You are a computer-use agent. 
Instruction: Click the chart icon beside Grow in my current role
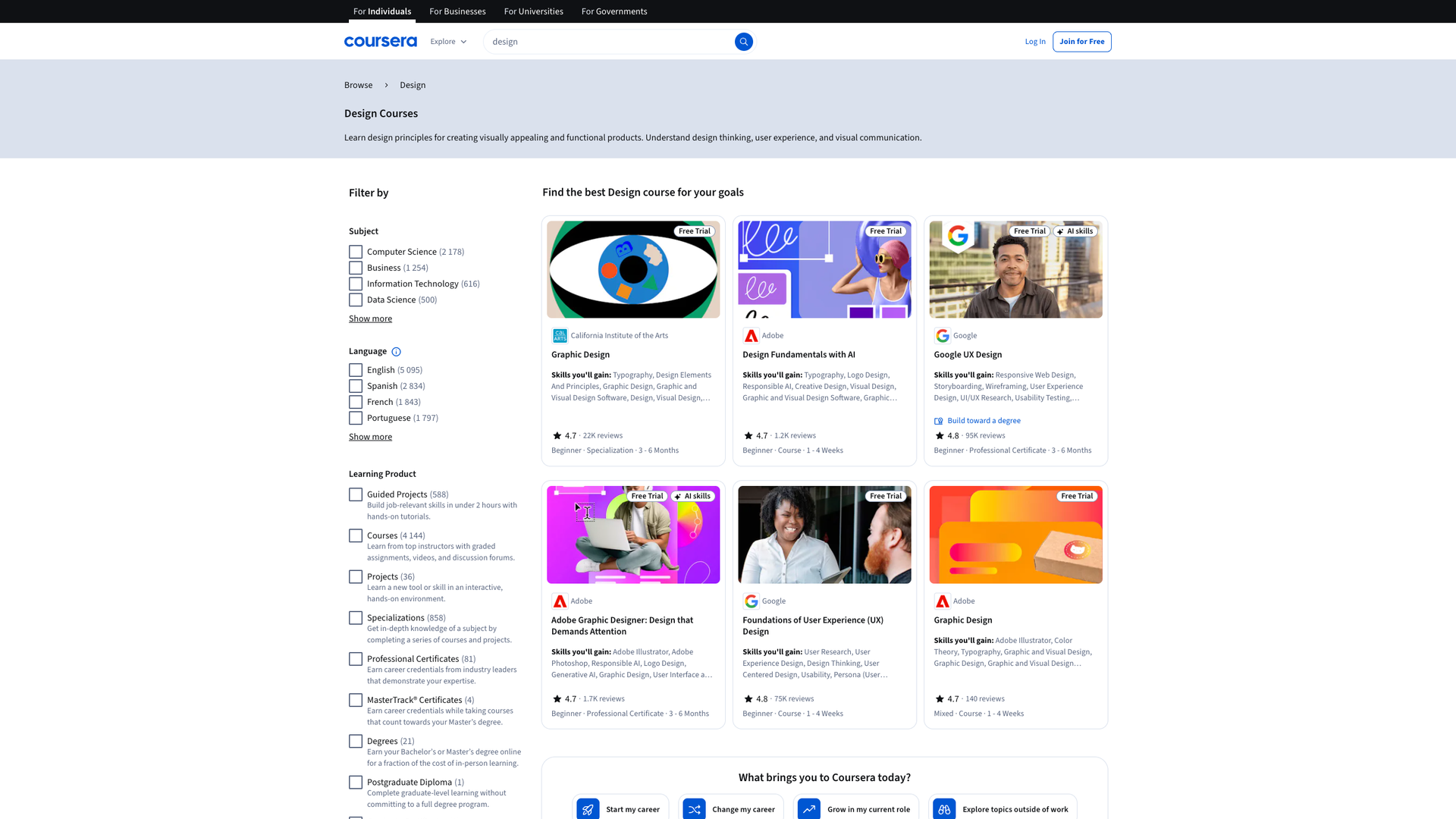tap(808, 809)
